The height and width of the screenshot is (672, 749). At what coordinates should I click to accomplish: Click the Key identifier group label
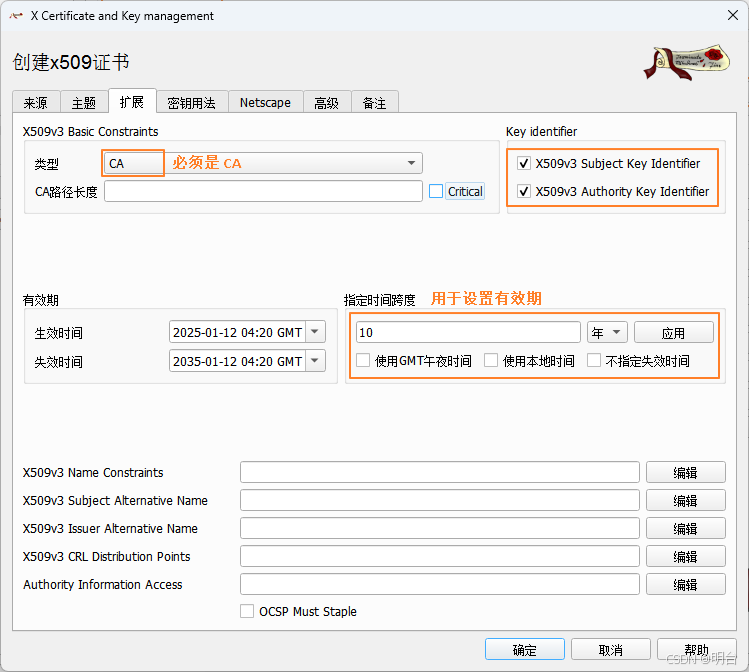[542, 132]
